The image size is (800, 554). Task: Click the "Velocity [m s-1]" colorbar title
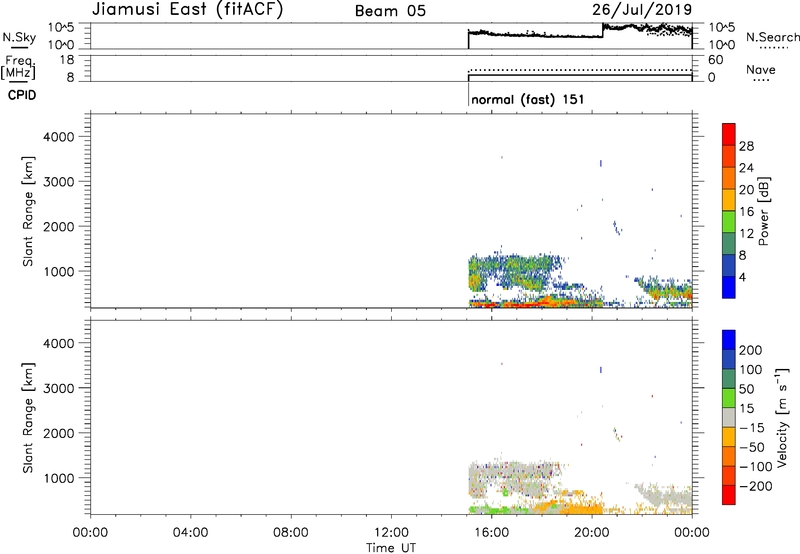(783, 417)
